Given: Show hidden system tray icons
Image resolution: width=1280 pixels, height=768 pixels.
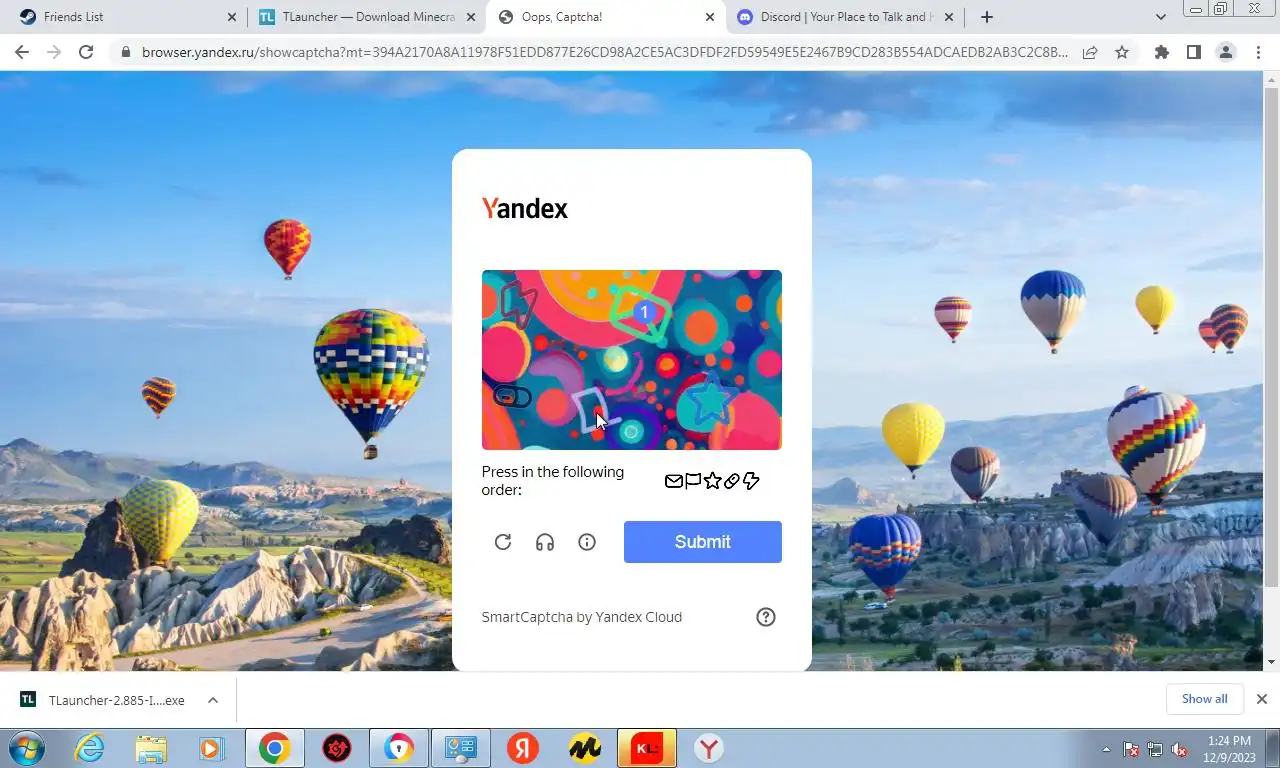Looking at the screenshot, I should [1106, 749].
